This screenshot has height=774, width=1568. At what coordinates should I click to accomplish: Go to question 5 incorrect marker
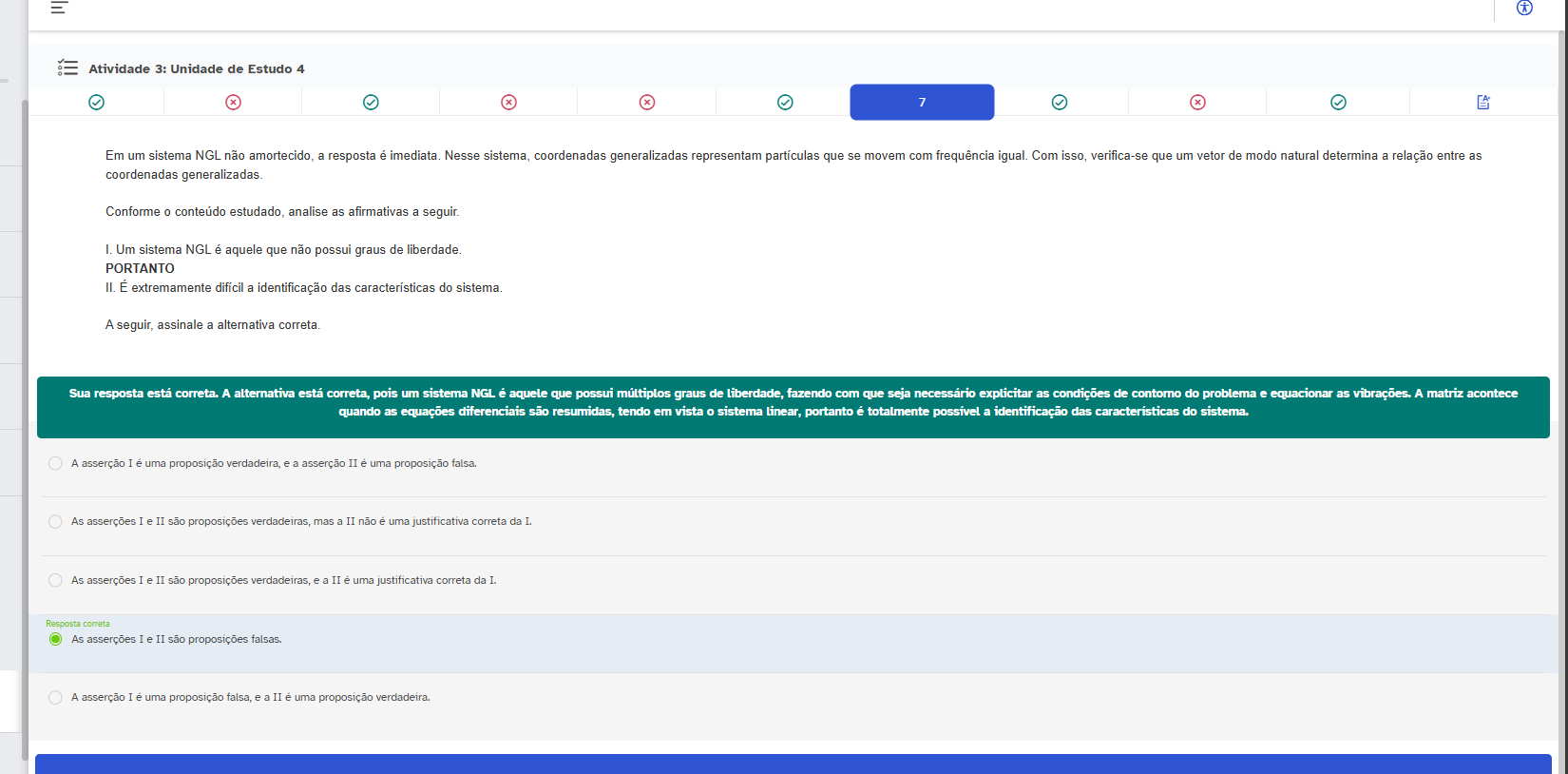[647, 102]
